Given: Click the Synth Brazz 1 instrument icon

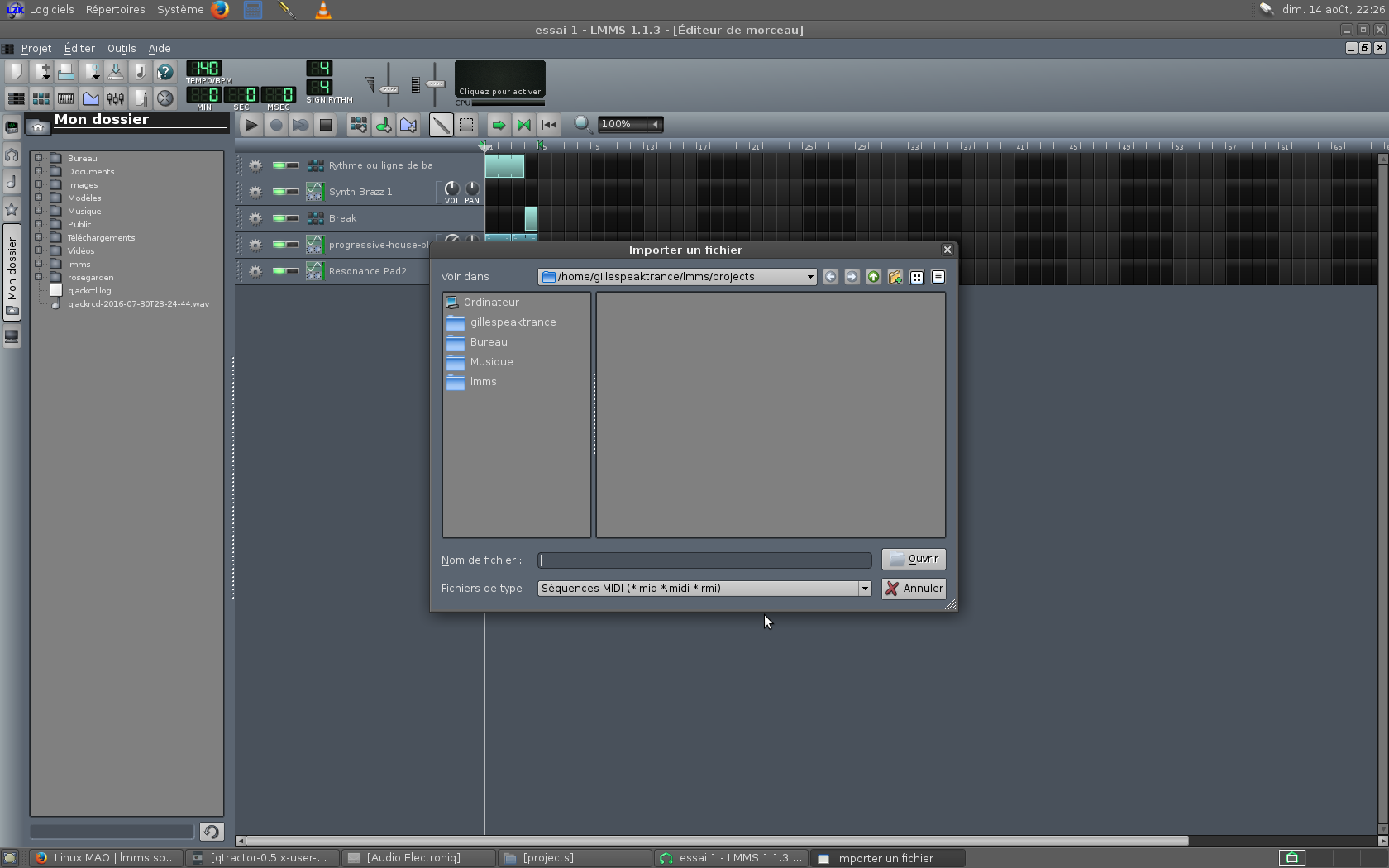Looking at the screenshot, I should [x=314, y=192].
